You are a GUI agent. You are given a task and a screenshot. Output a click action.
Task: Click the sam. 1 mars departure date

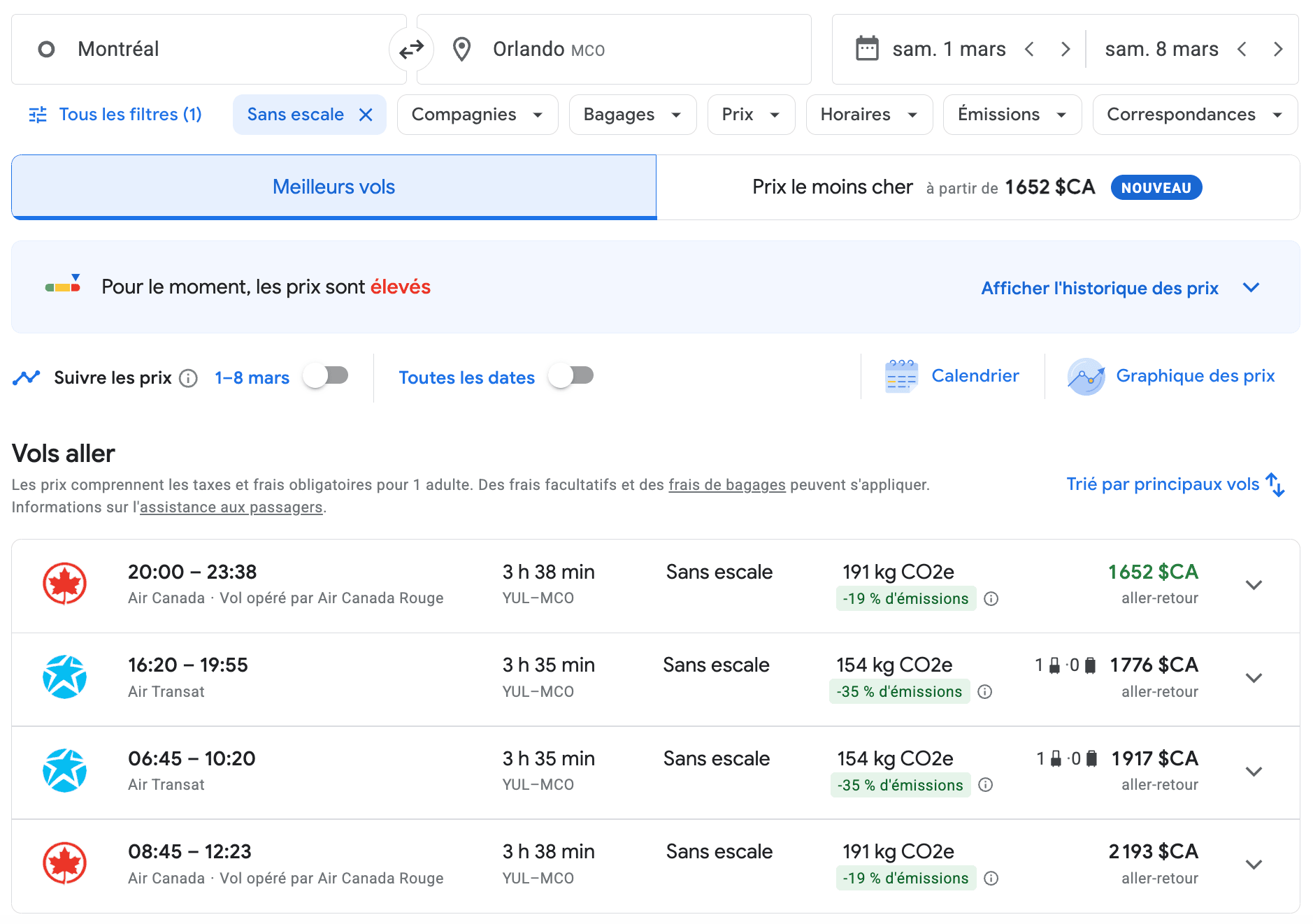949,49
